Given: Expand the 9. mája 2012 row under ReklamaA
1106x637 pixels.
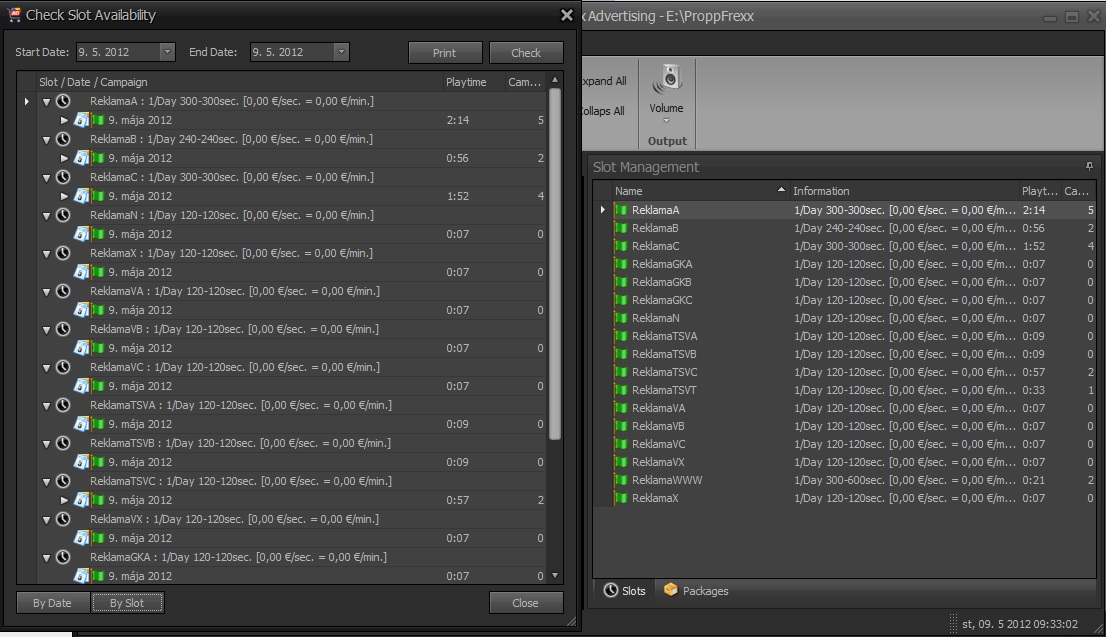Looking at the screenshot, I should click(65, 120).
